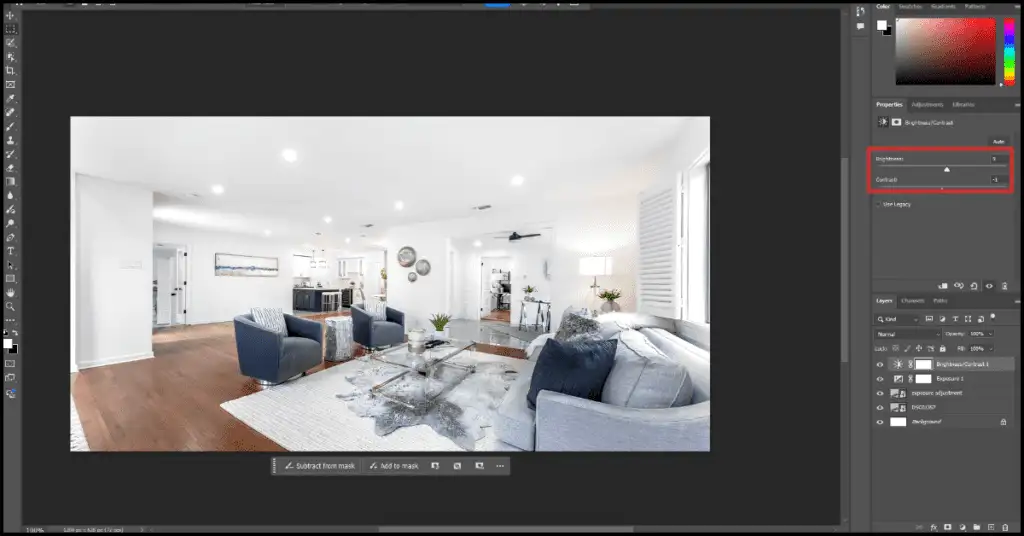Viewport: 1024px width, 536px height.
Task: Switch to the Gradients tab
Action: [x=942, y=6]
